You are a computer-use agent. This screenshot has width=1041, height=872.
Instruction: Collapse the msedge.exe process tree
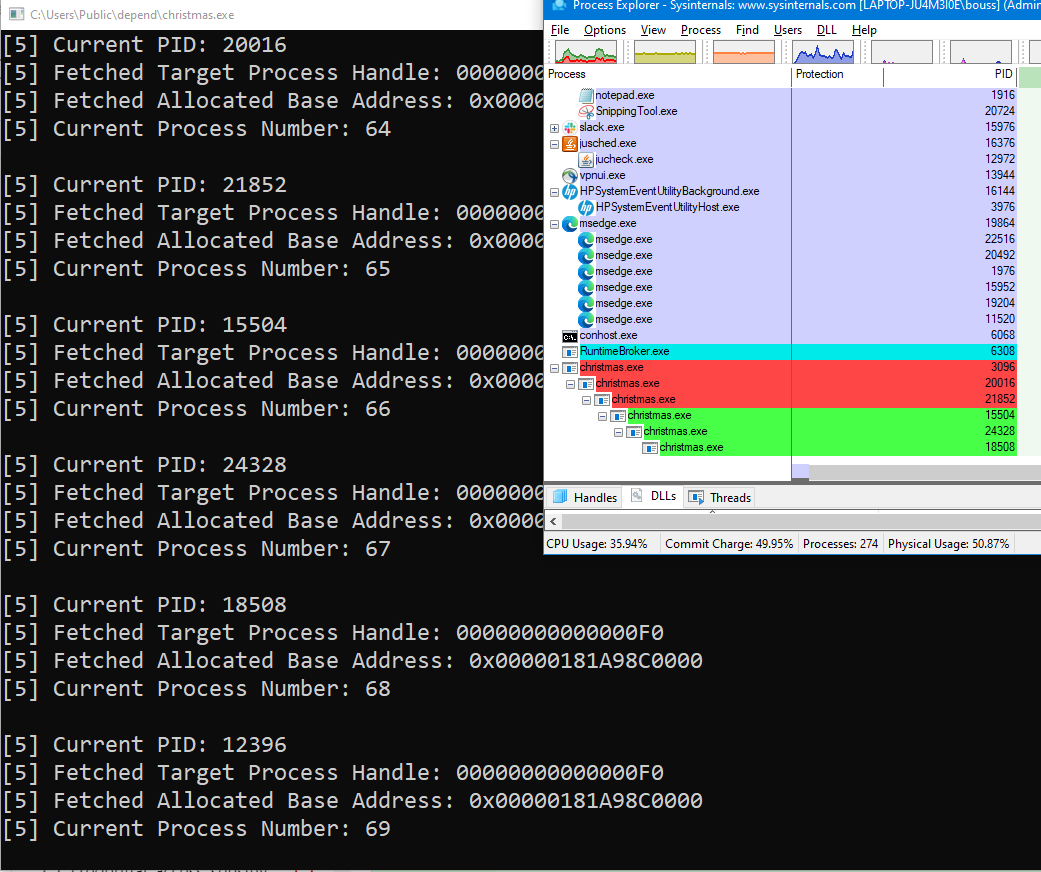tap(554, 224)
